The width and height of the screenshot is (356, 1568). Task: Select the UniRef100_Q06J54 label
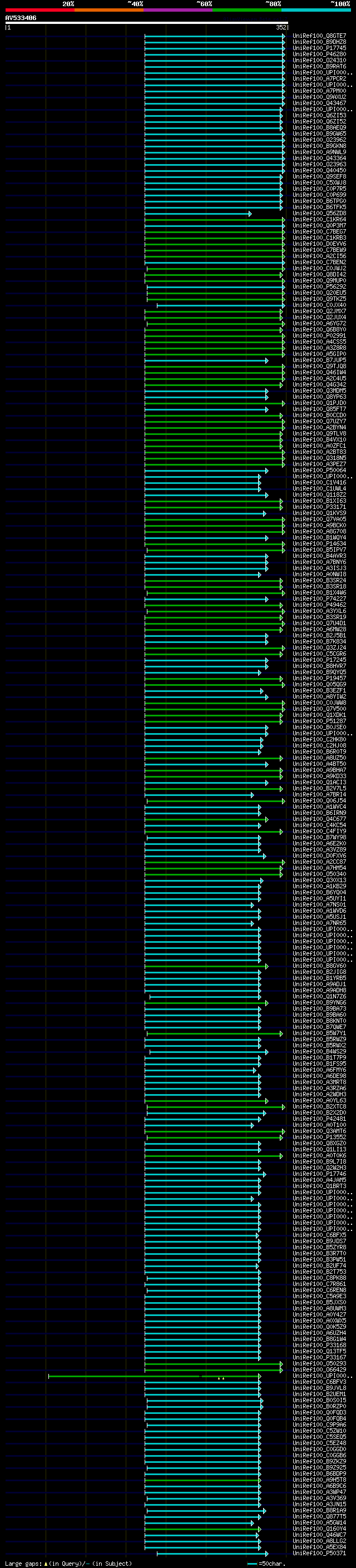pyautogui.click(x=319, y=801)
